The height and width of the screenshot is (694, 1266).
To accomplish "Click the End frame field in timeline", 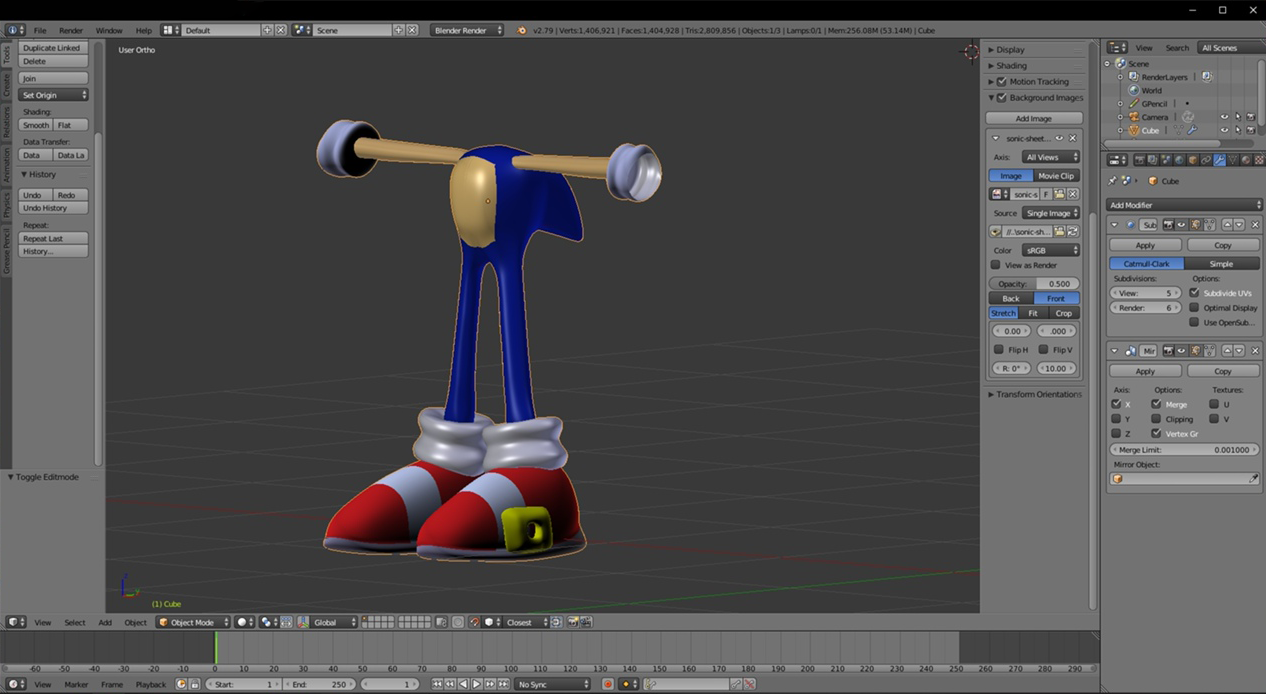I will click(x=317, y=684).
